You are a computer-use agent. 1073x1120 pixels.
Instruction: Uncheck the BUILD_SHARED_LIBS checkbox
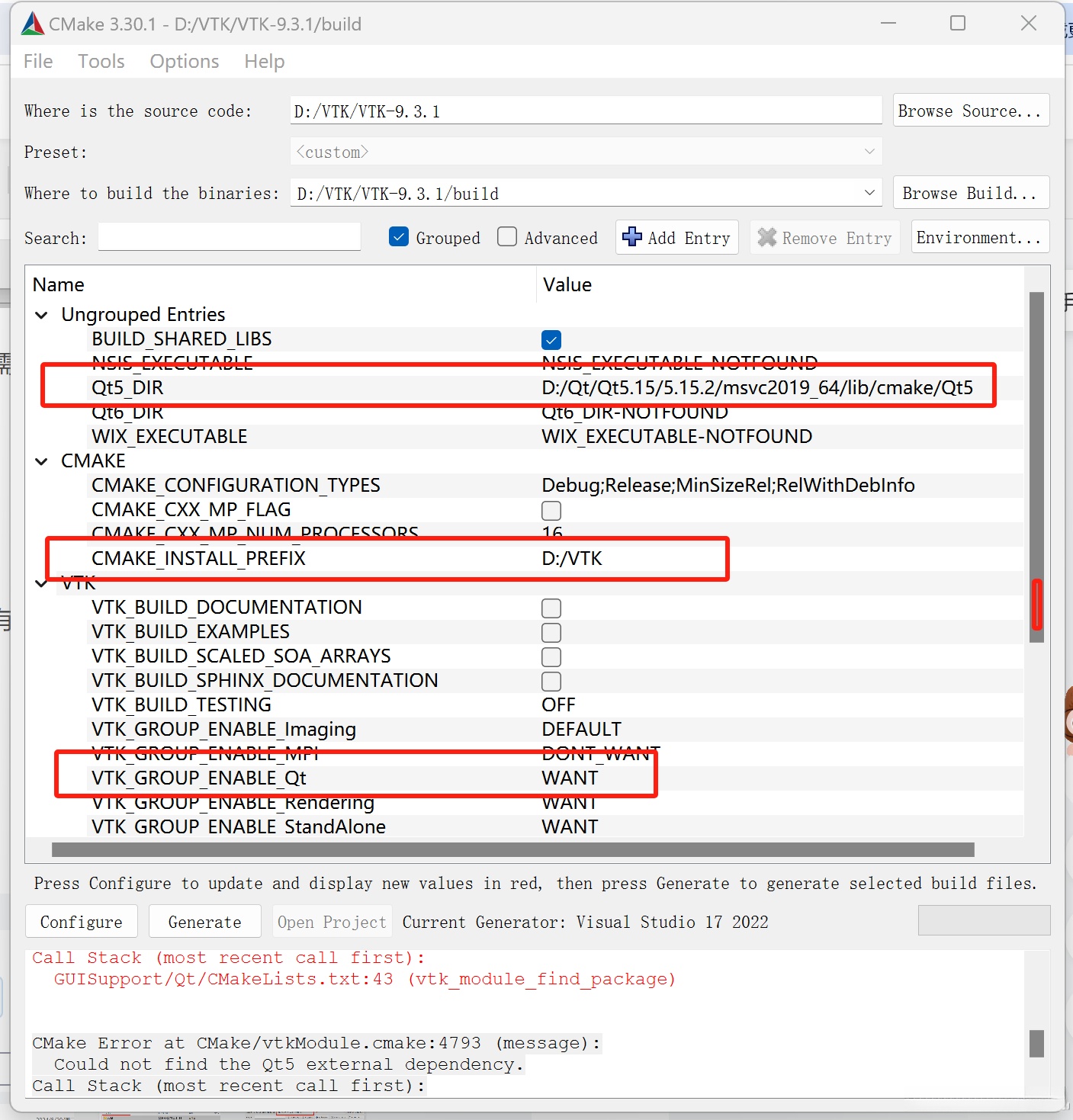click(x=551, y=339)
